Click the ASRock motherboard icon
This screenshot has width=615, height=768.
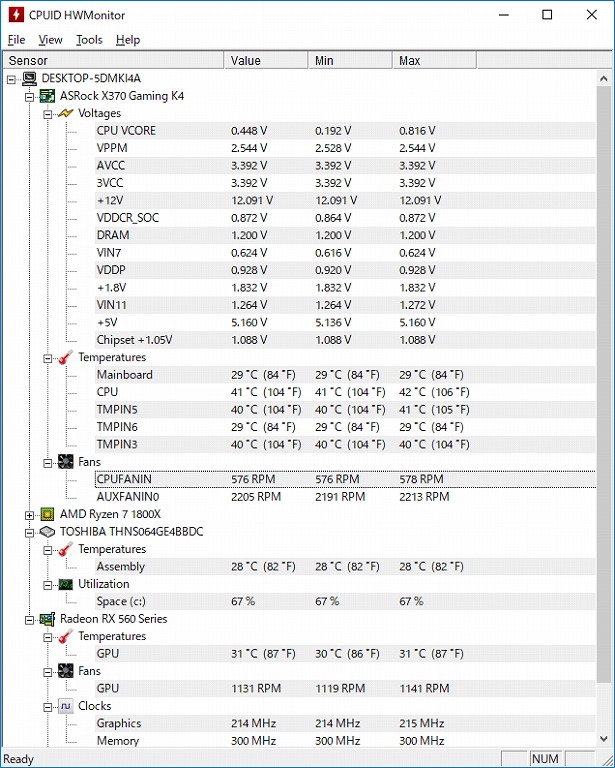pyautogui.click(x=47, y=96)
